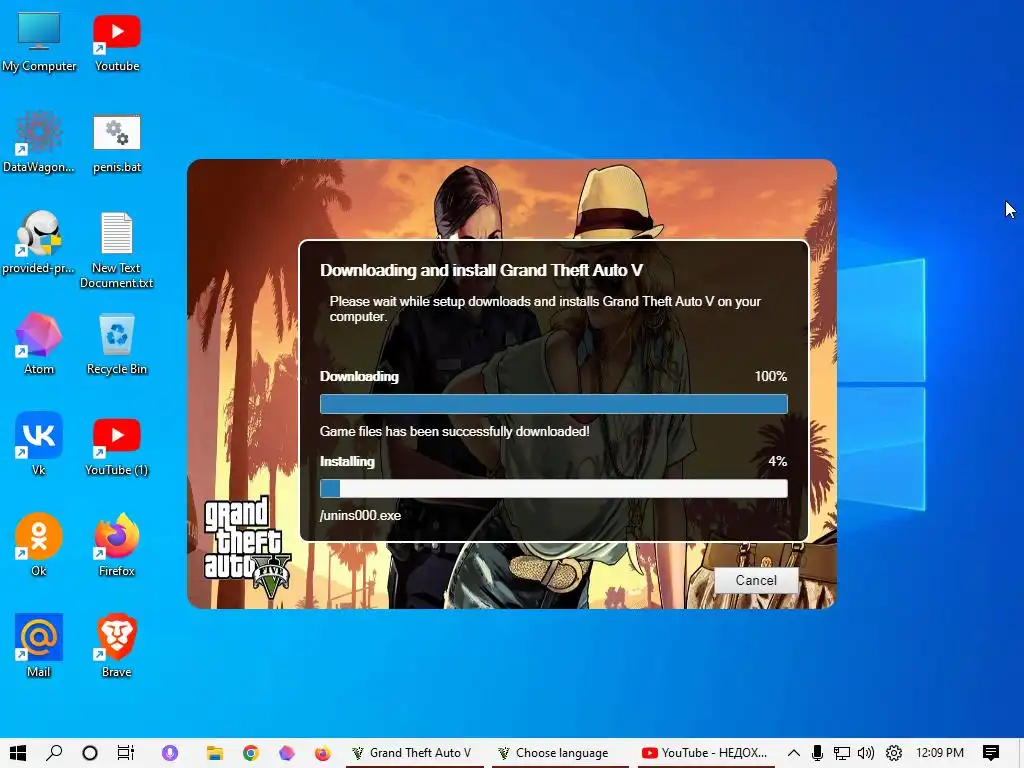Open Chrome from taskbar
This screenshot has height=768, width=1024.
(251, 753)
